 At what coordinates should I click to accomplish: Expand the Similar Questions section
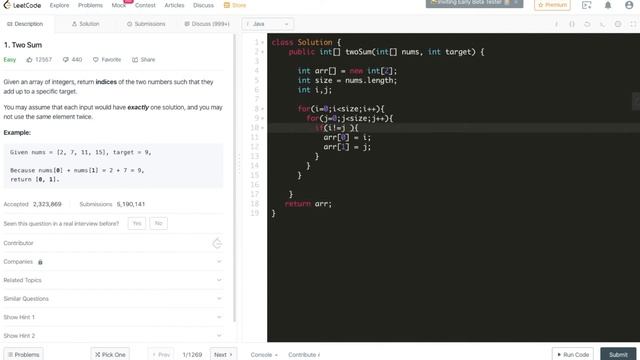[113, 299]
